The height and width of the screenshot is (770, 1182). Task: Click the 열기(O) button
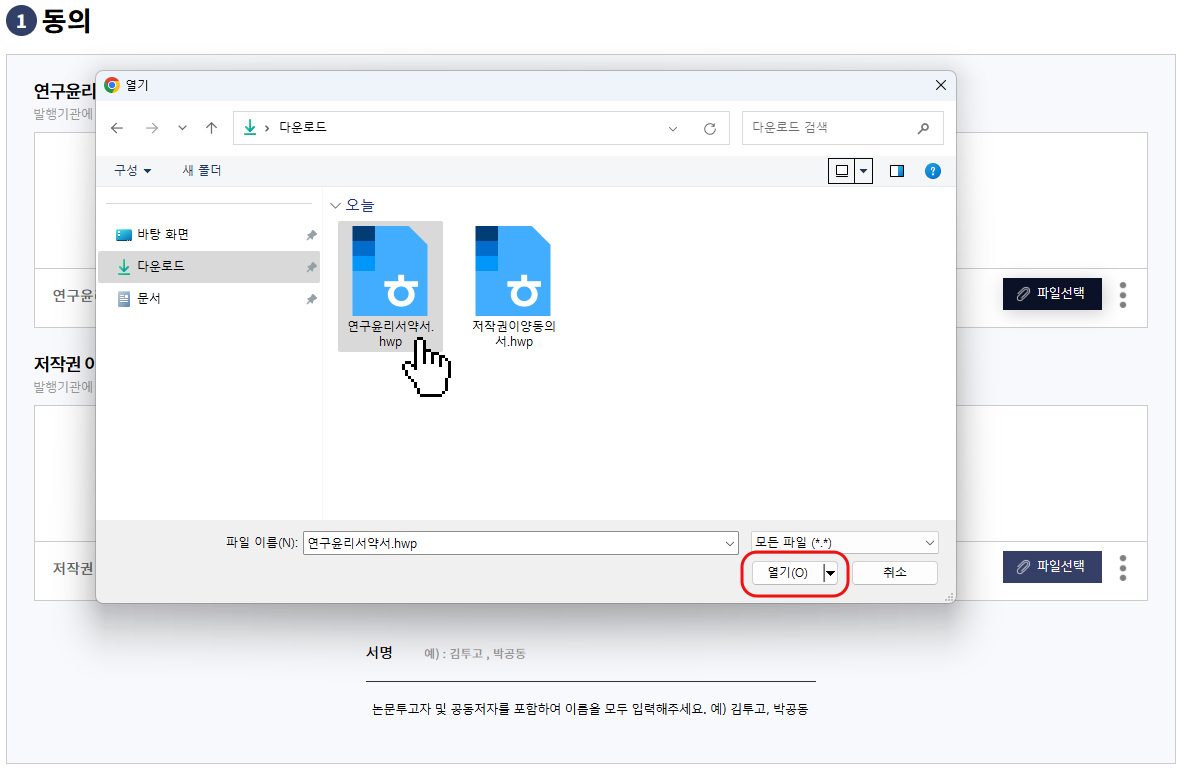pos(787,572)
